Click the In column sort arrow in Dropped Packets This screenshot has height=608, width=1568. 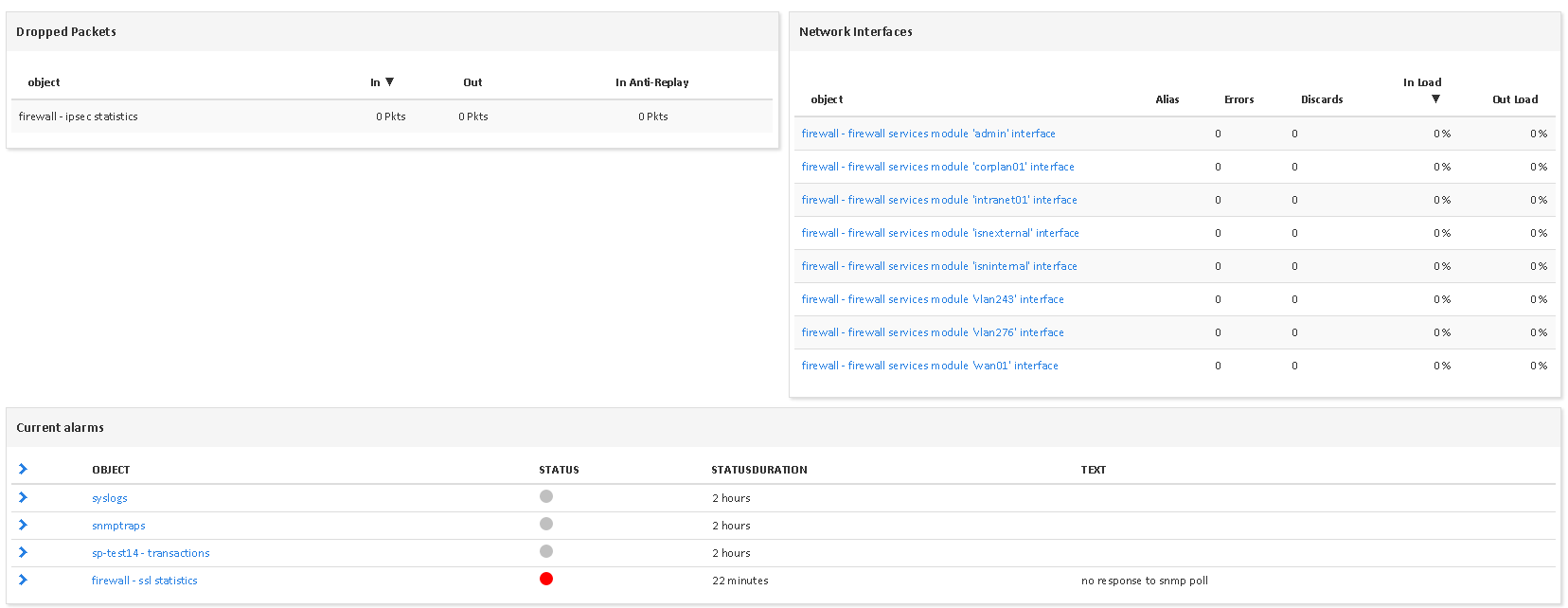pyautogui.click(x=389, y=82)
